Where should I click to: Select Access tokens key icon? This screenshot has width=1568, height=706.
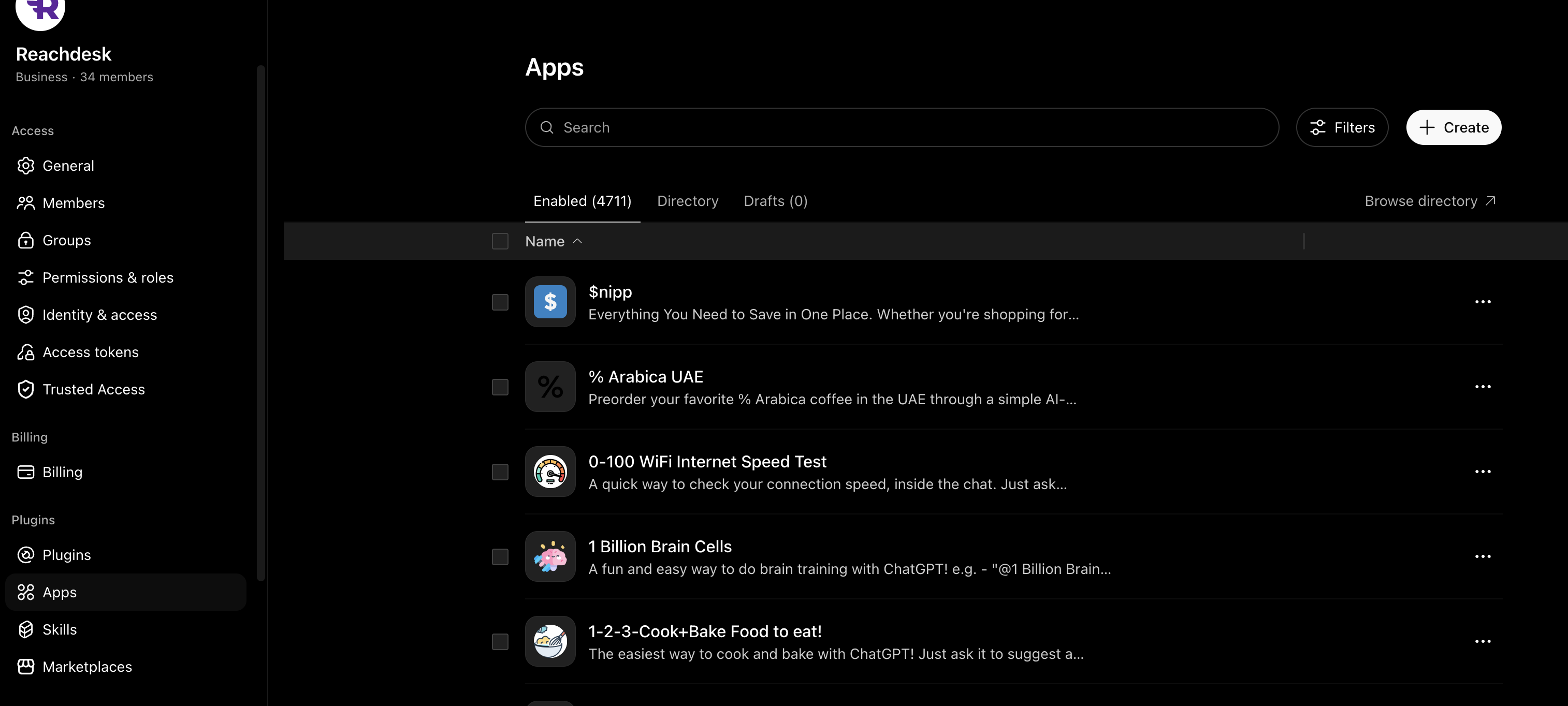(25, 352)
